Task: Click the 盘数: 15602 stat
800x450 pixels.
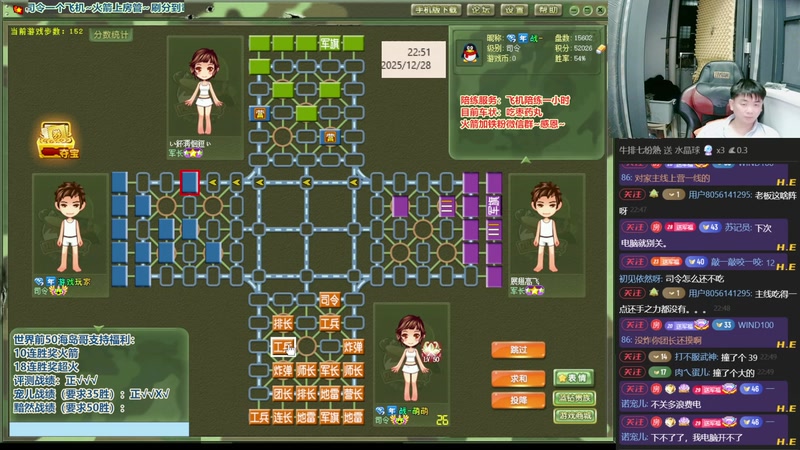Action: pyautogui.click(x=574, y=38)
